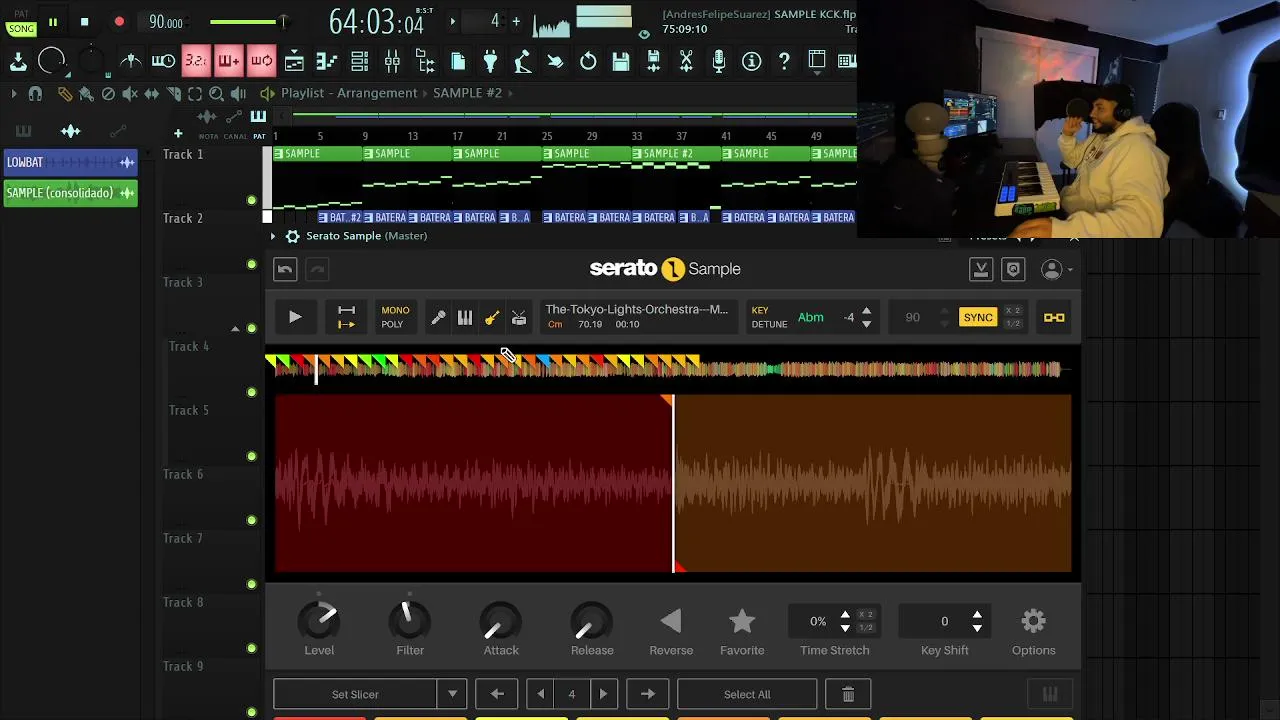Viewport: 1280px width, 720px height.
Task: Select the microphone vocal stem icon
Action: [x=438, y=318]
